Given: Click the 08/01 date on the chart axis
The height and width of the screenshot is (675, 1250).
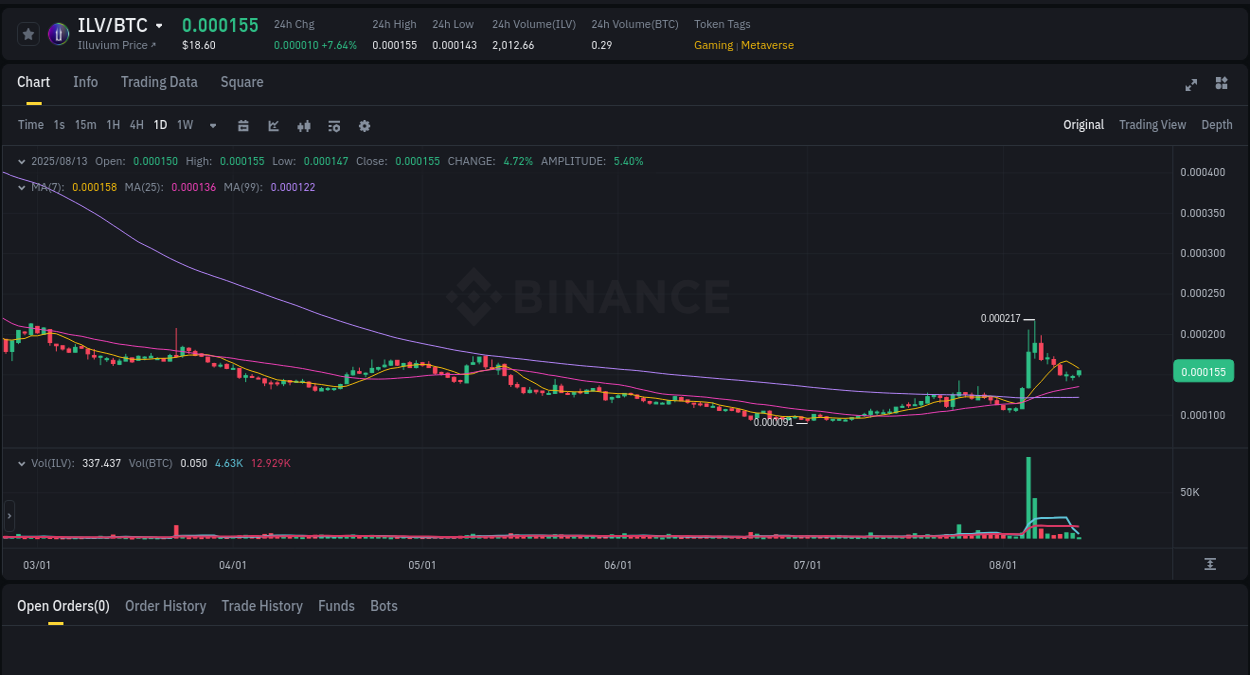Looking at the screenshot, I should tap(1003, 565).
